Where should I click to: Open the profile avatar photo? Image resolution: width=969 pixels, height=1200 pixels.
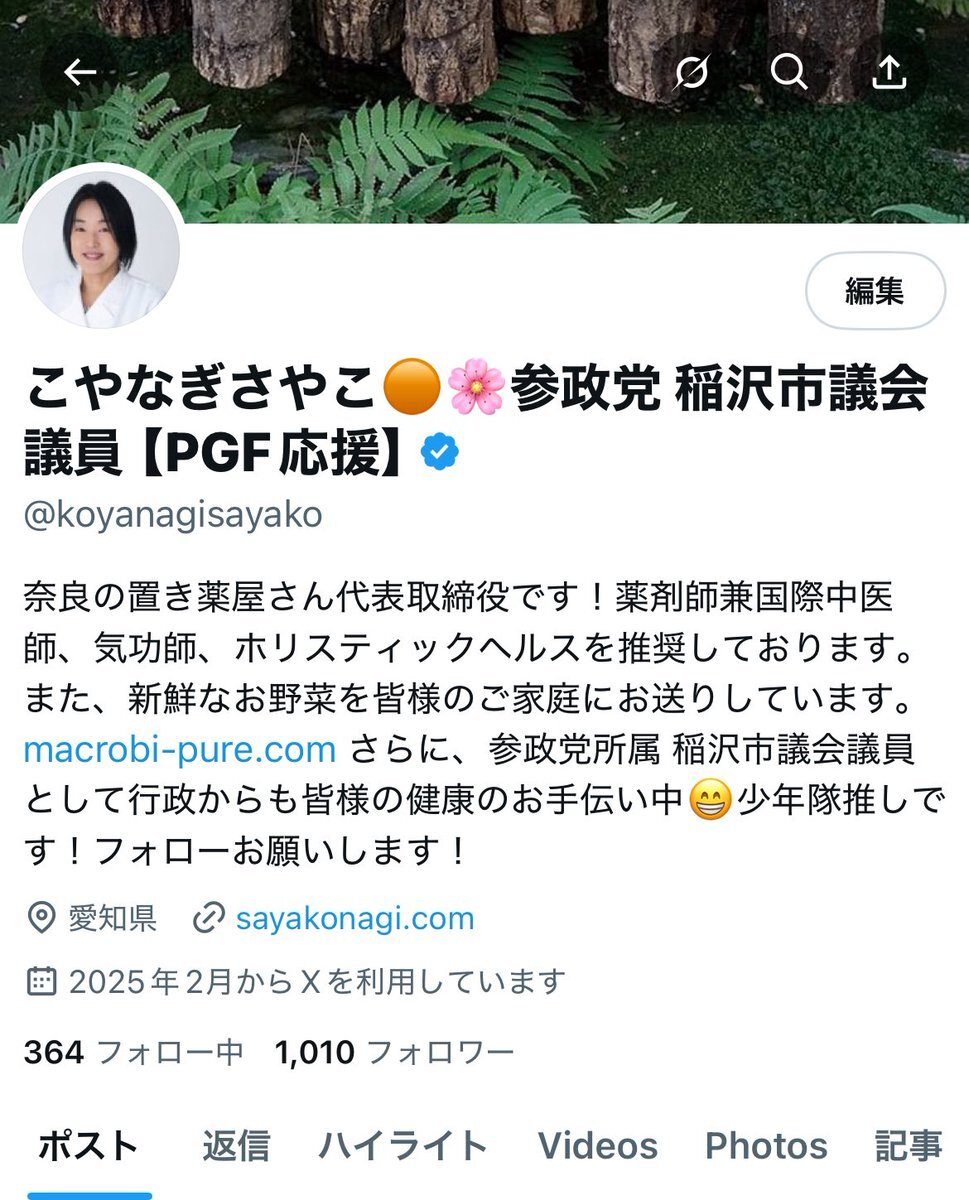tap(100, 248)
